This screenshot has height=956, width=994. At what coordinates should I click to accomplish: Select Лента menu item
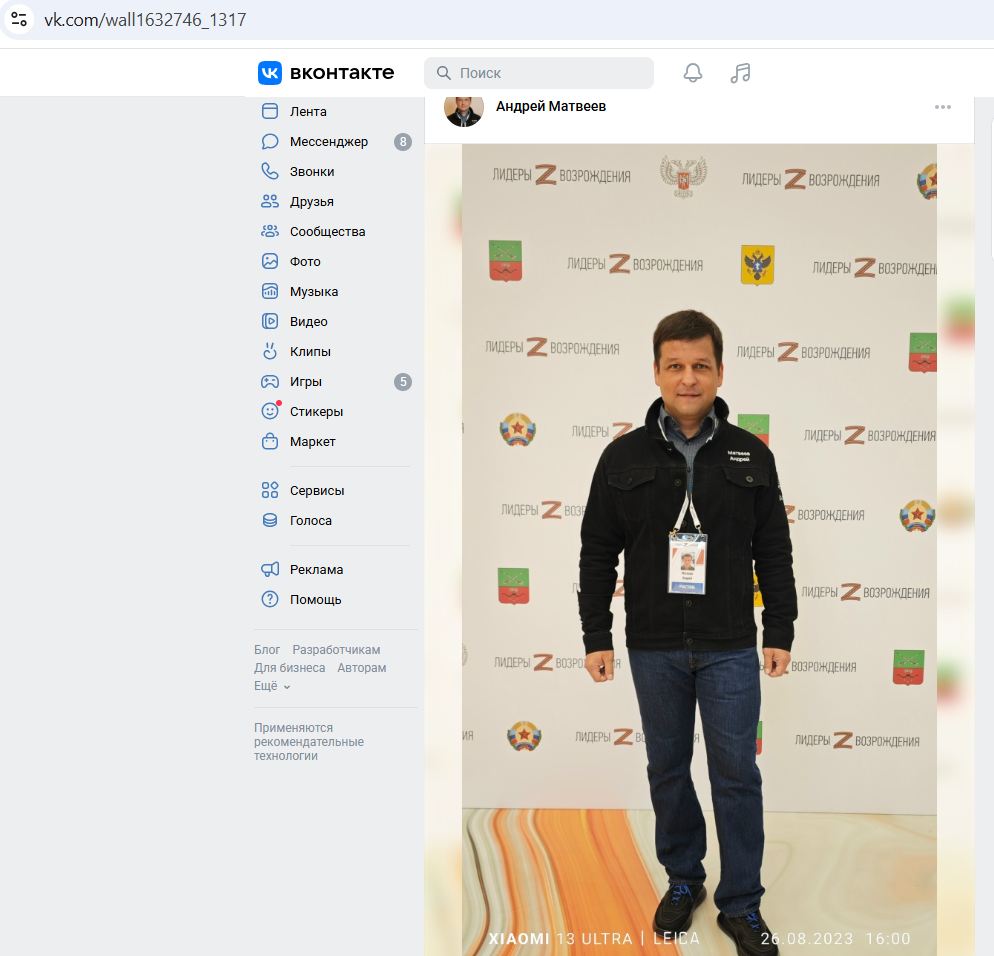308,112
